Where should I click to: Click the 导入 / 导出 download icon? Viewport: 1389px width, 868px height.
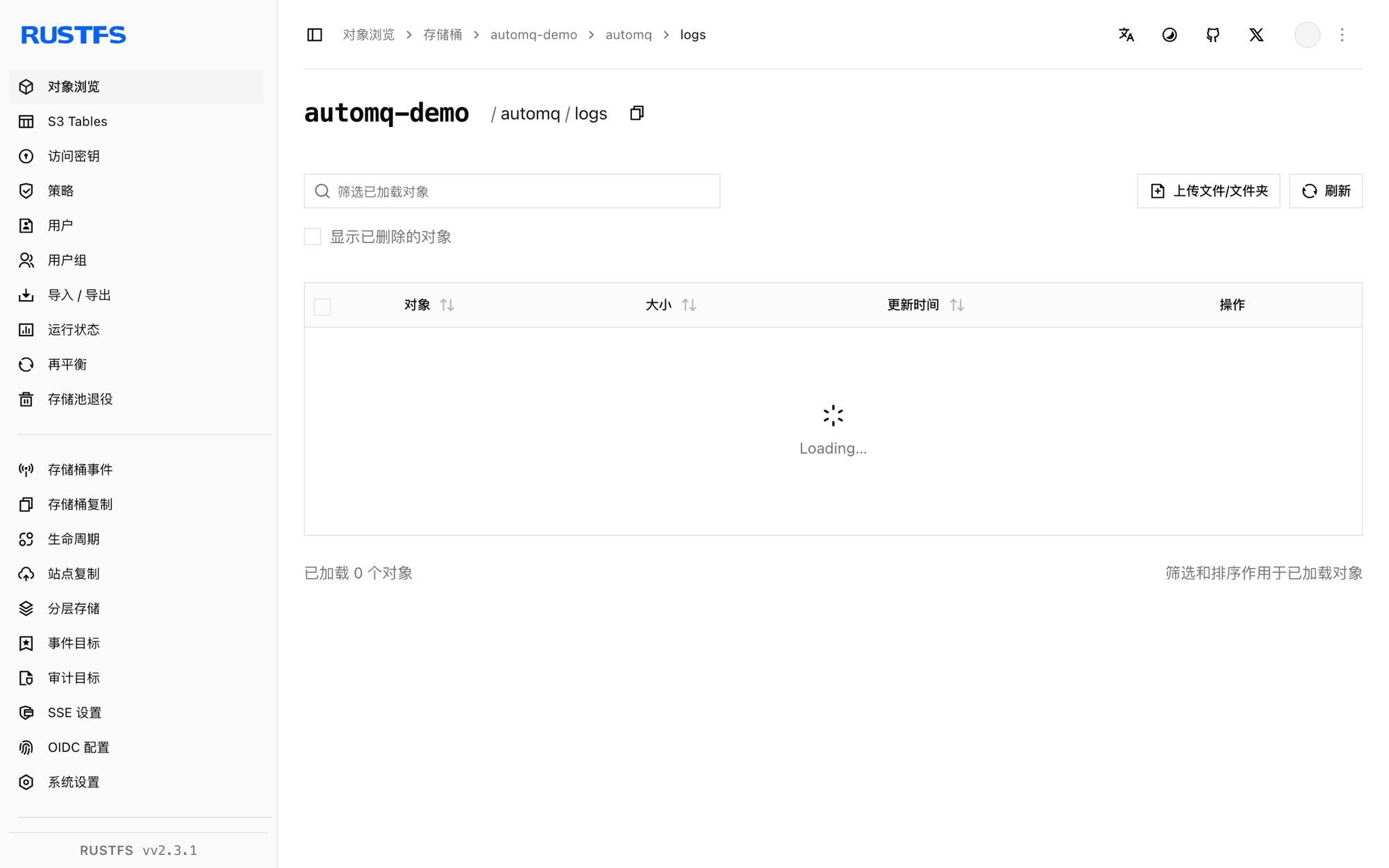click(x=26, y=295)
